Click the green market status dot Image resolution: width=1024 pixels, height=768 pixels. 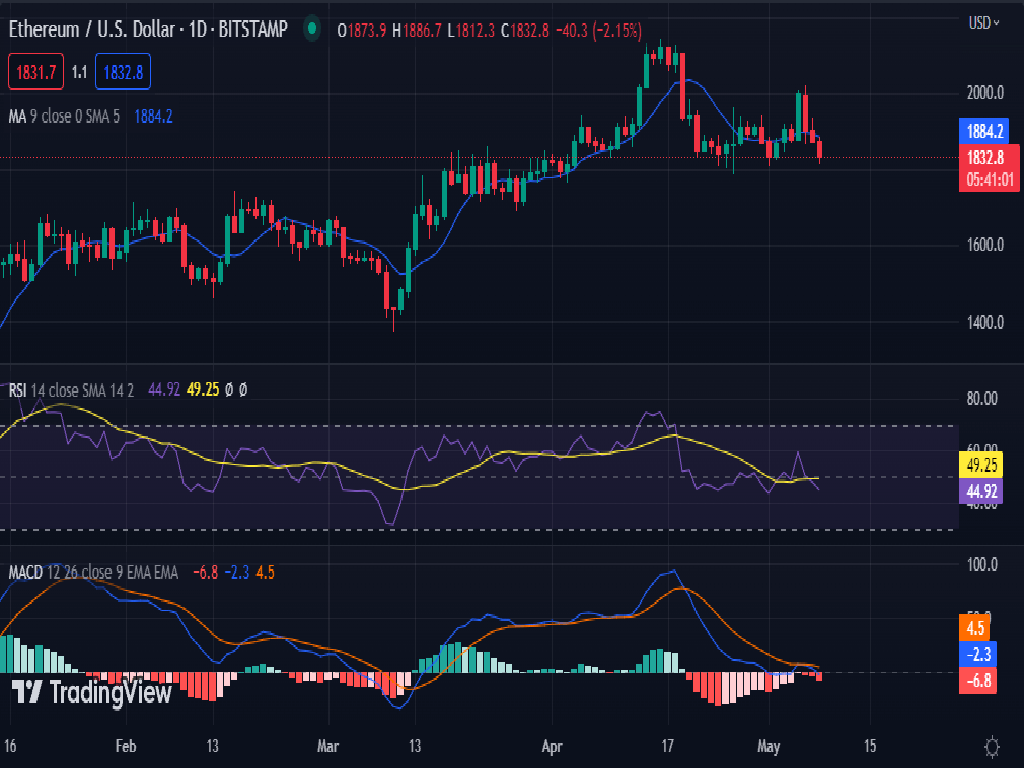coord(313,31)
